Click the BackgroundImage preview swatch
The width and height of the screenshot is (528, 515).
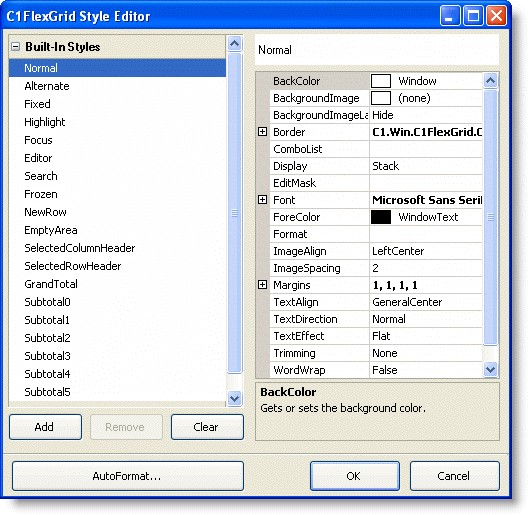[381, 98]
